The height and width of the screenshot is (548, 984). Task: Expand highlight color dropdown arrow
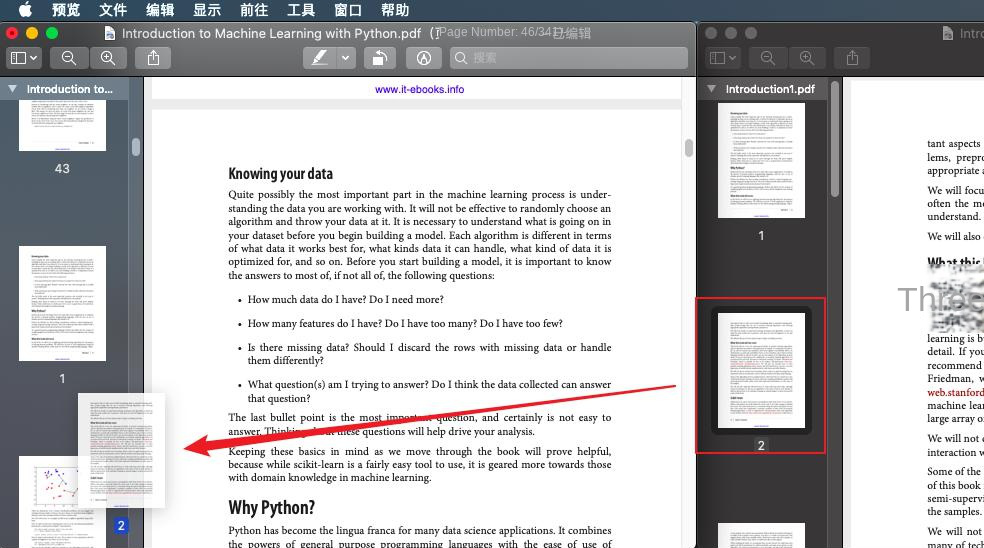(346, 58)
